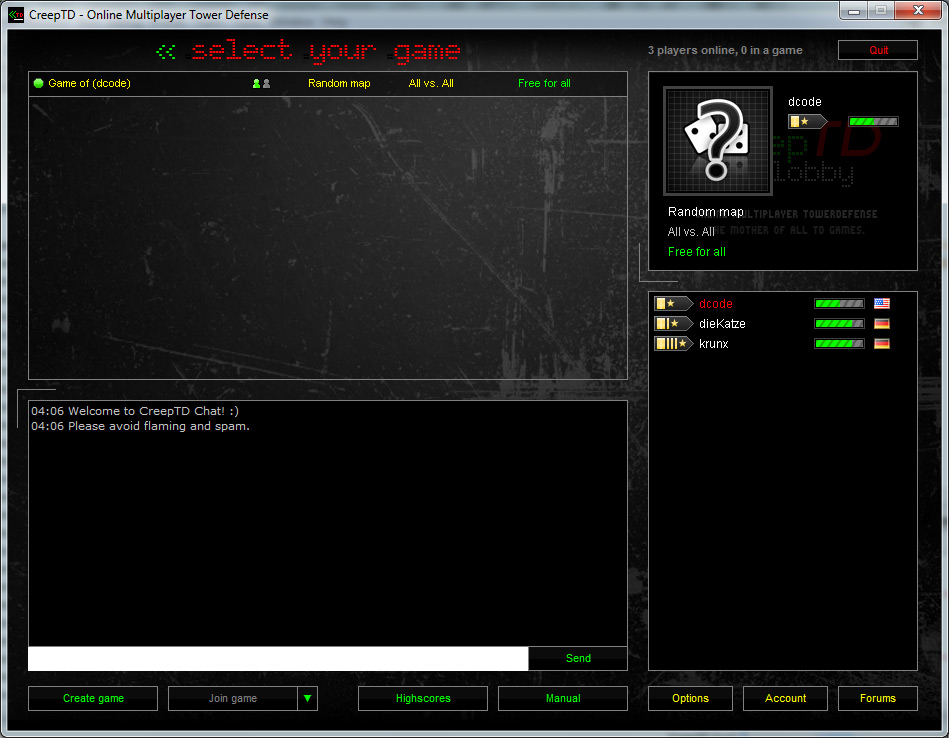Click krunx's rank badge in player list
The image size is (949, 738).
[674, 343]
